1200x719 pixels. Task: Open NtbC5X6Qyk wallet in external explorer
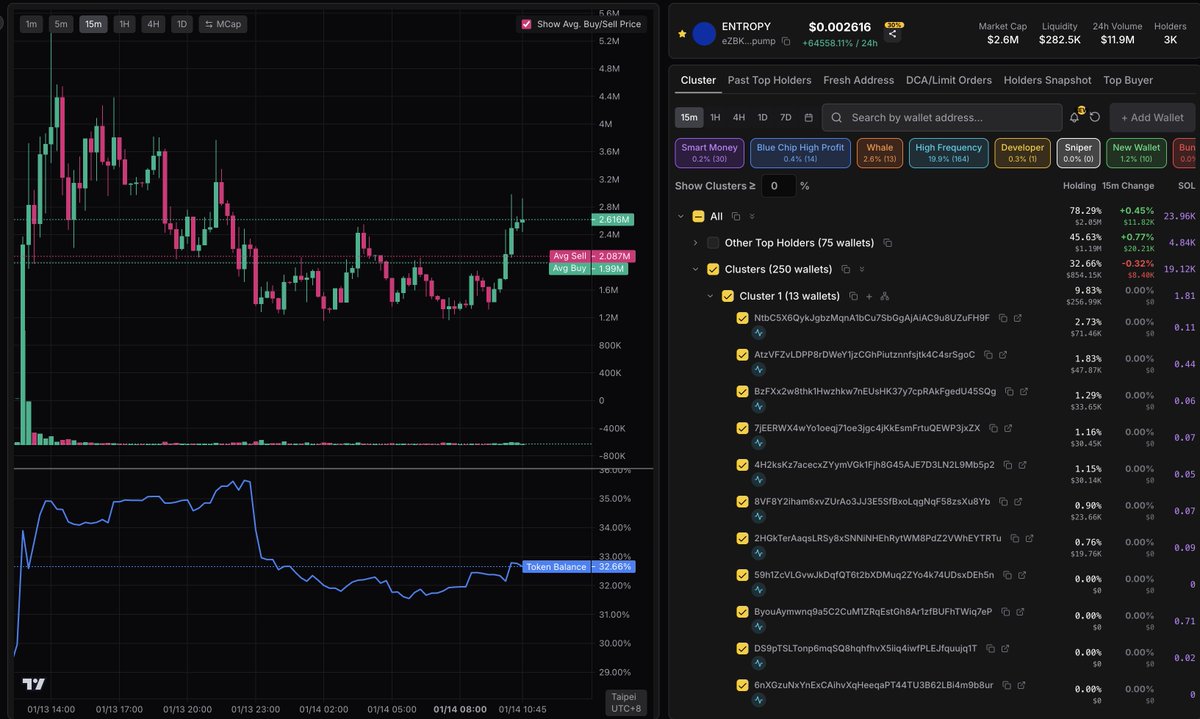[x=1017, y=318]
